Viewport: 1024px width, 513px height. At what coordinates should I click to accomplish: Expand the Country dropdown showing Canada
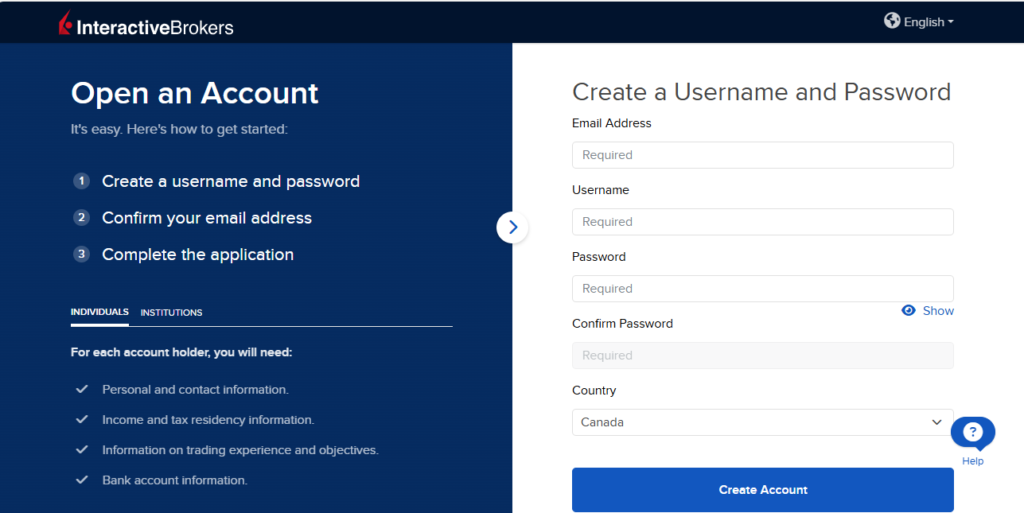coord(762,422)
